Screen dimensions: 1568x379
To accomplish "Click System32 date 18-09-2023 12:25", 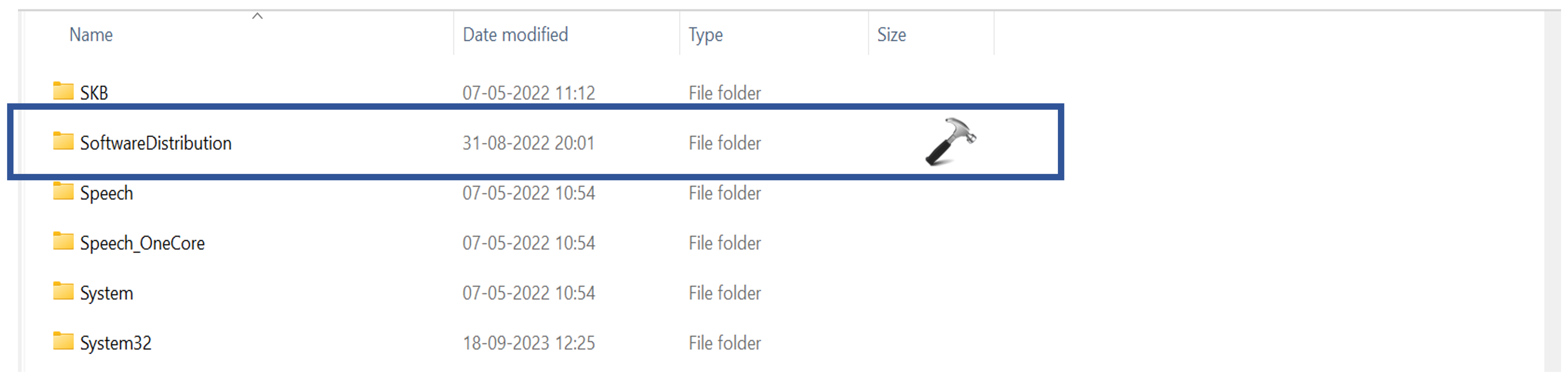I will click(x=528, y=343).
